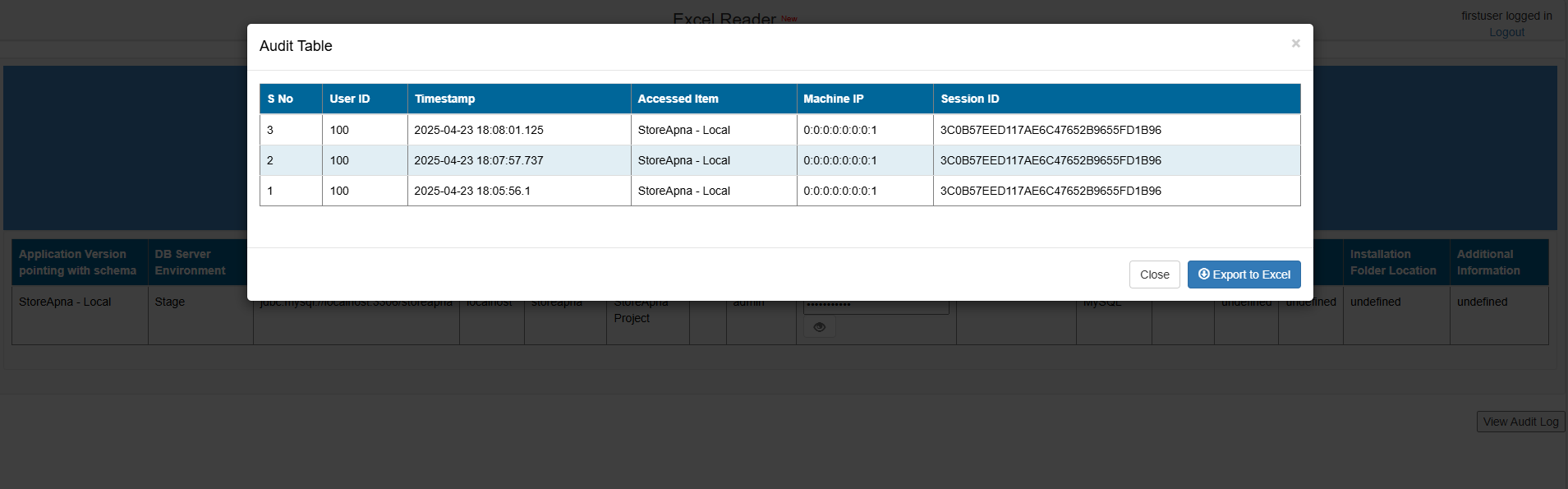Click the Export to Excel button
Image resolution: width=1568 pixels, height=489 pixels.
pos(1244,274)
